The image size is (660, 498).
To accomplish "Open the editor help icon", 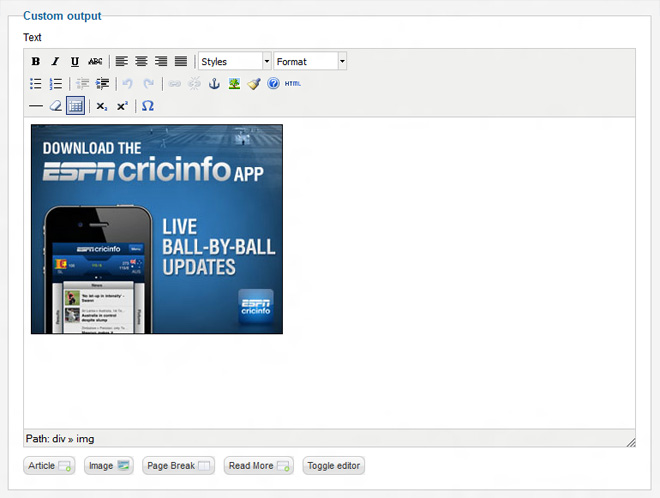I will (x=273, y=84).
